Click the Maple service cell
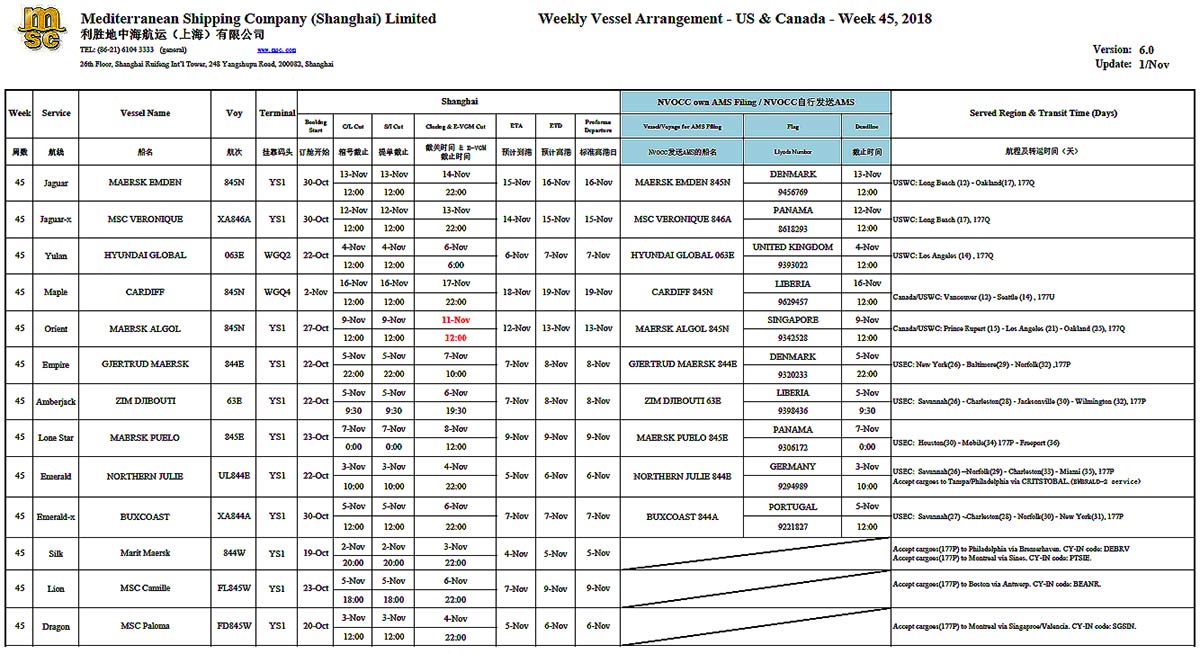The width and height of the screenshot is (1200, 654). click(56, 292)
